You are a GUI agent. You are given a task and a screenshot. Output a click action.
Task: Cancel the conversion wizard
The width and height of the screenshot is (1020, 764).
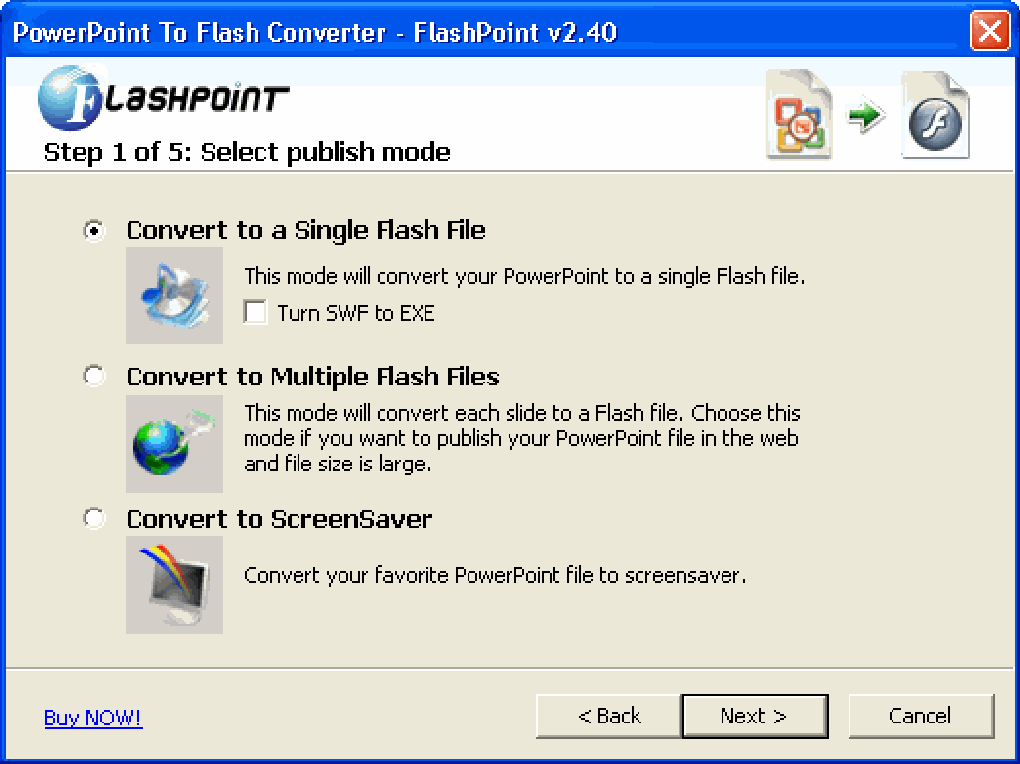coord(921,716)
